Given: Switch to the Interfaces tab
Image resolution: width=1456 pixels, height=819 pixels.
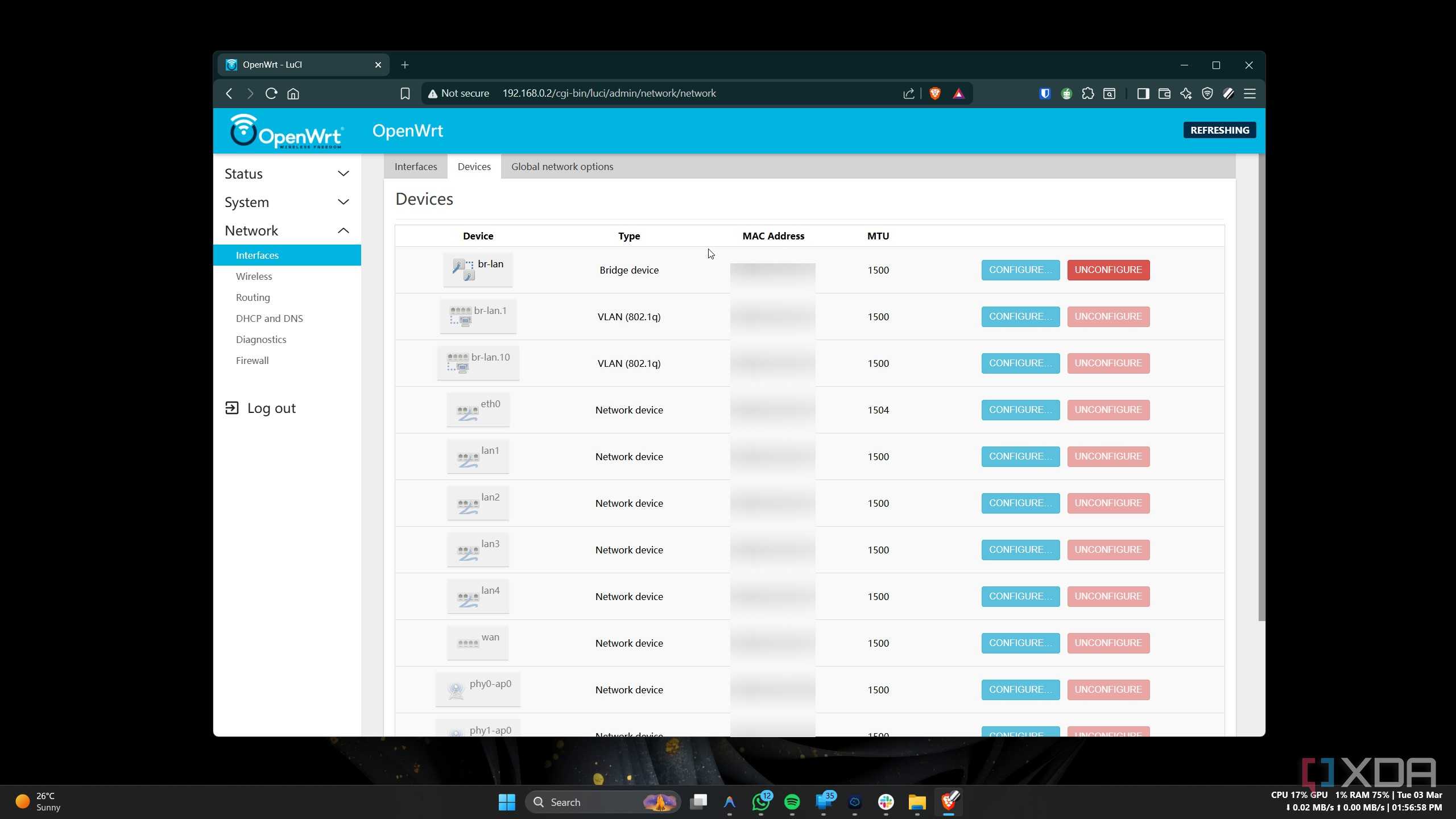Looking at the screenshot, I should 416,167.
